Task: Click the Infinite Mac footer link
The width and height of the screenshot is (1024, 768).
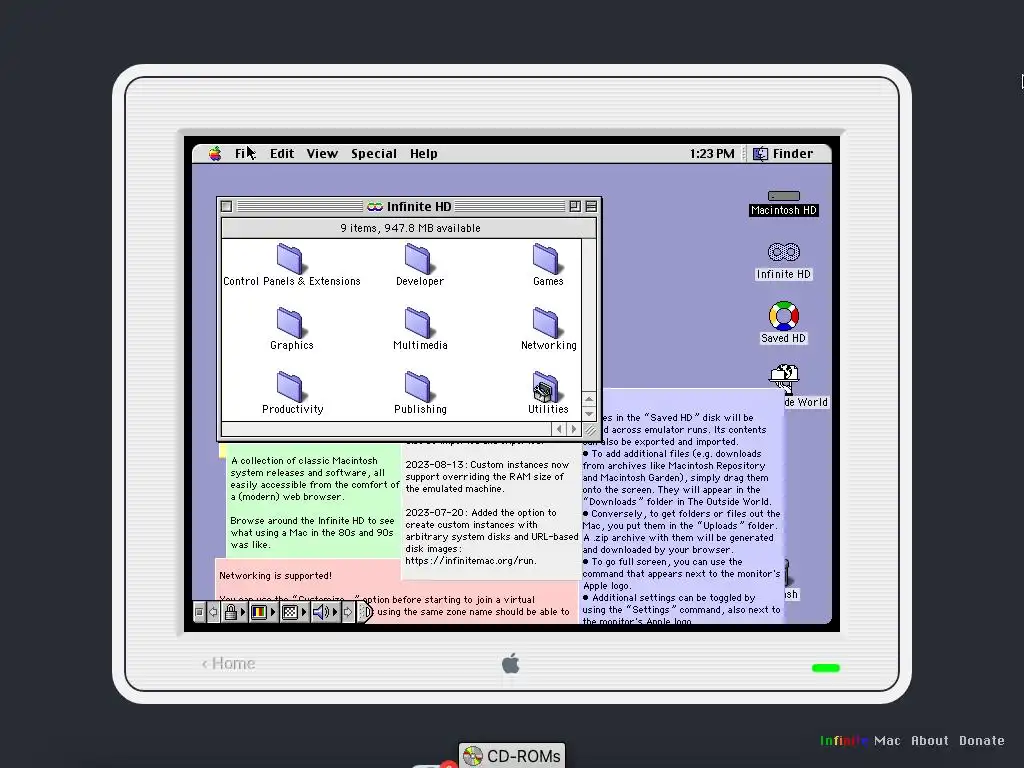Action: coord(860,741)
